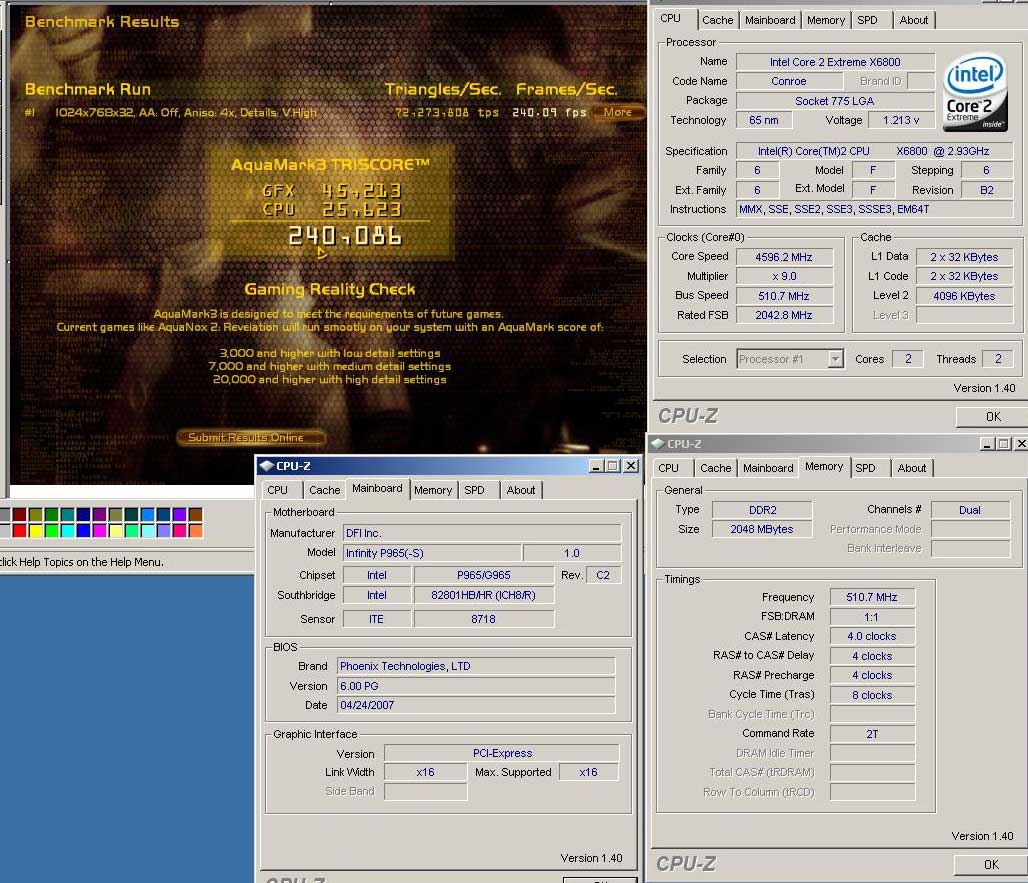Click the Channels # value 'Dual'
1028x883 pixels.
970,510
